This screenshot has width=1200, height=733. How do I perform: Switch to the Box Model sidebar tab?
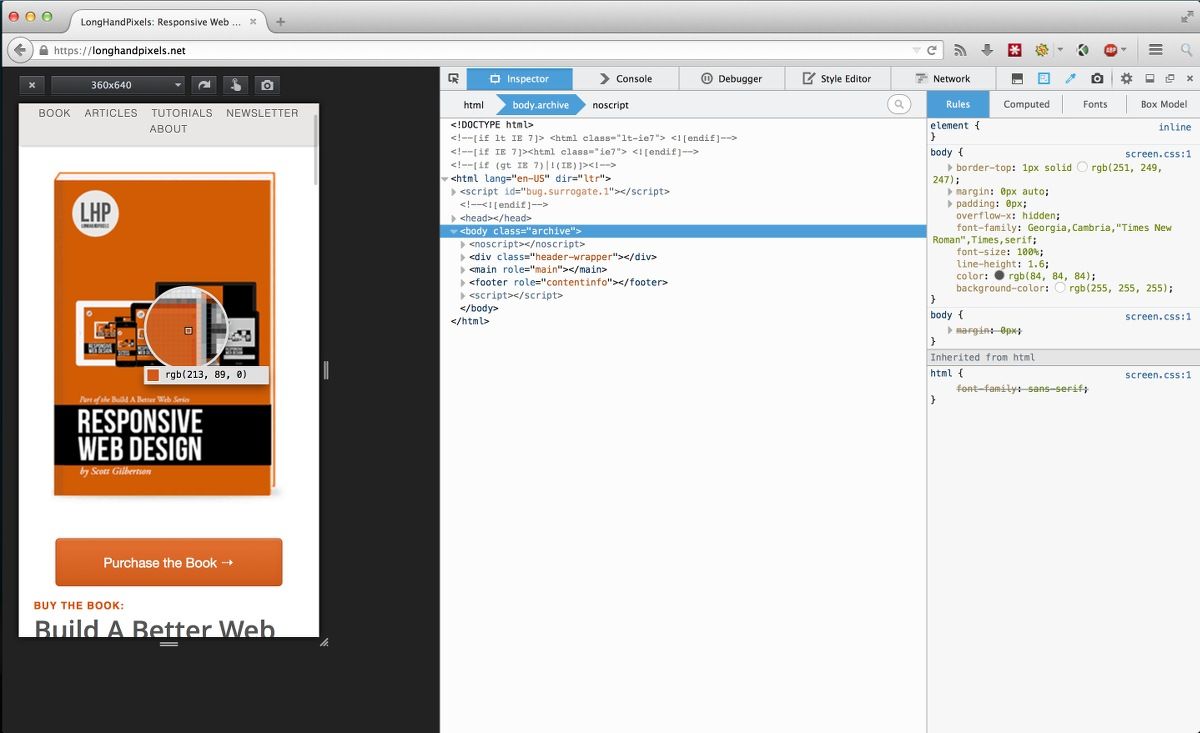pos(1164,104)
